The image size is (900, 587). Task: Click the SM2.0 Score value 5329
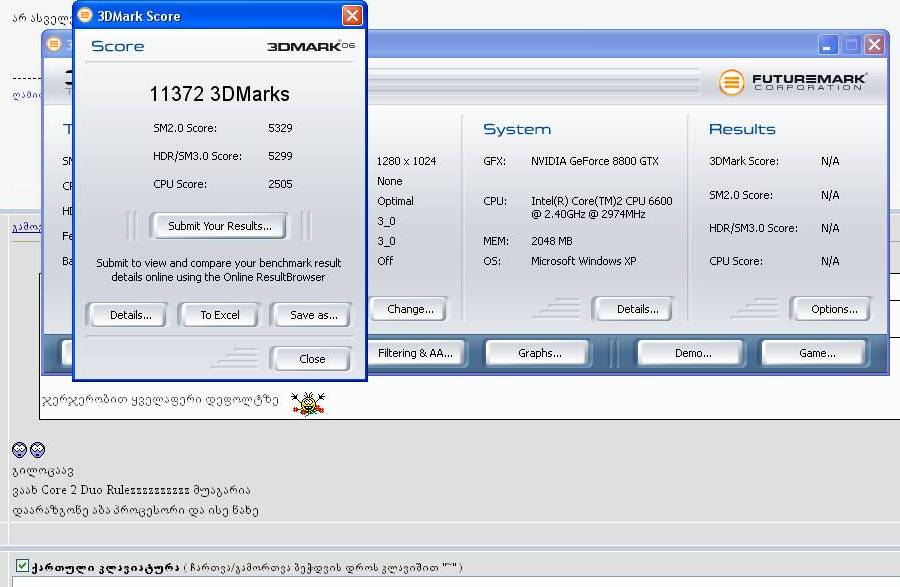pos(280,128)
